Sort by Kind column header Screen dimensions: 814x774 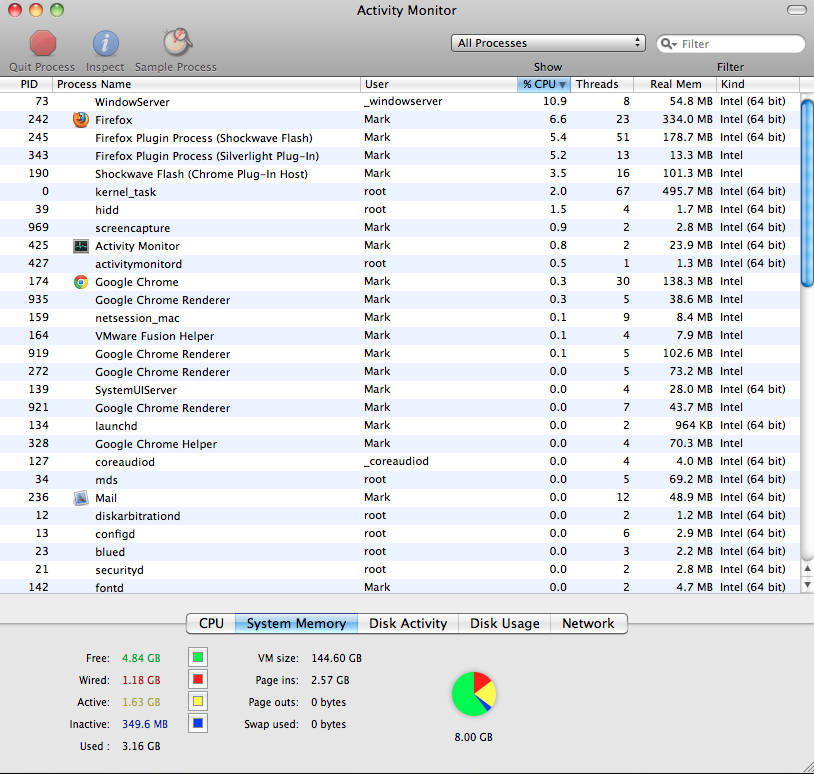coord(758,84)
